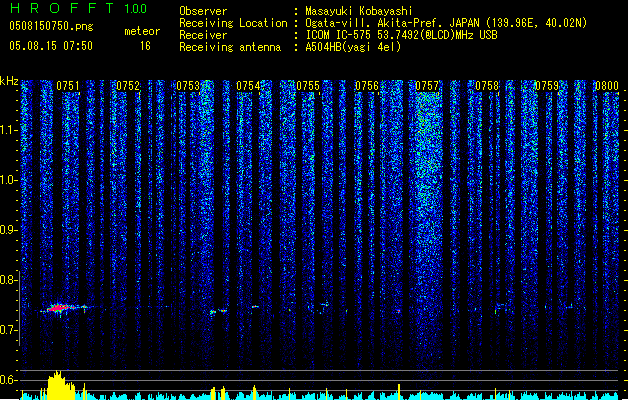Click the 'Receiving Location' field label
Viewport: 629px width, 400px height.
click(233, 23)
